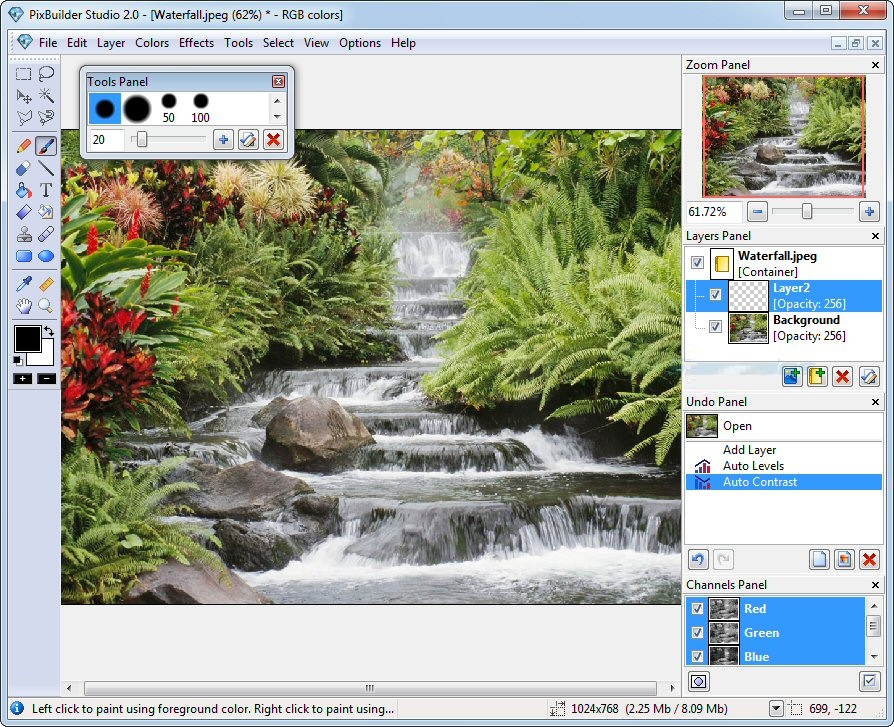Click the black foreground color swatch

(26, 338)
